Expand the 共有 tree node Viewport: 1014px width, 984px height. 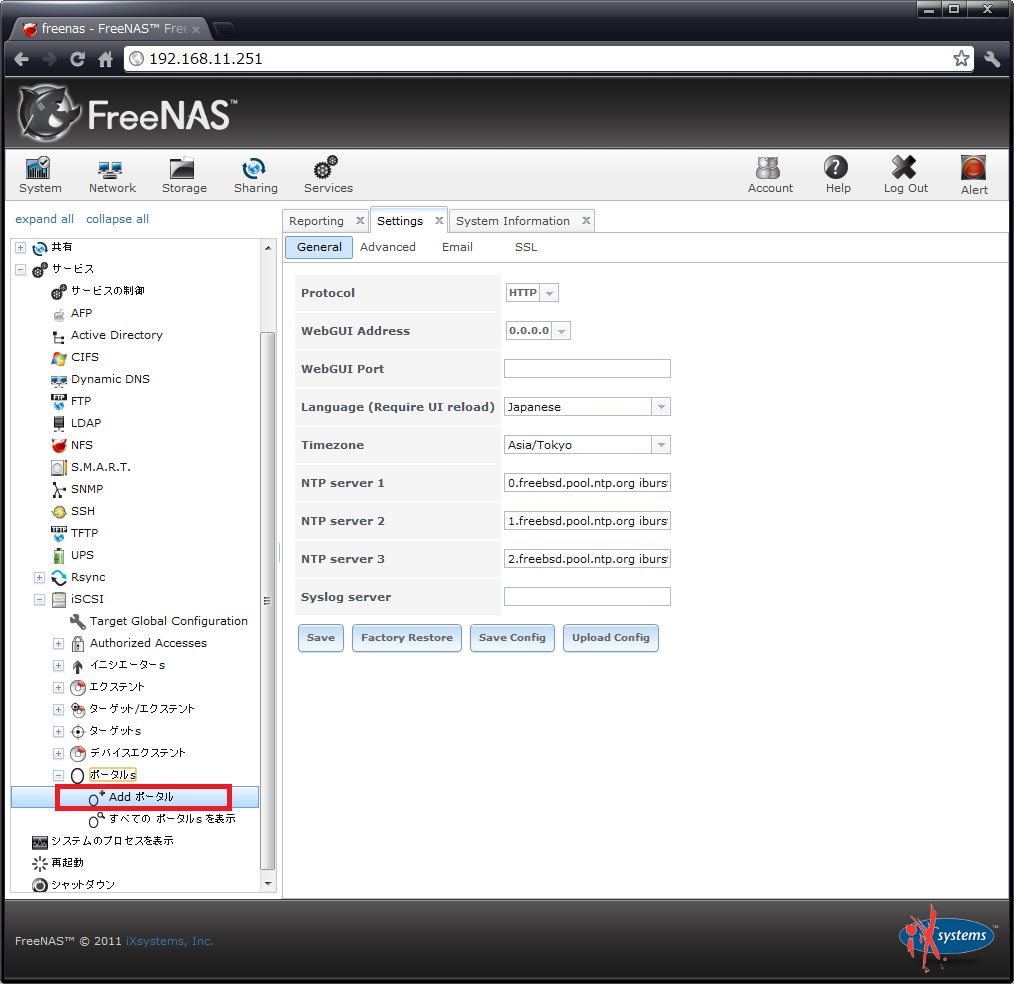pyautogui.click(x=21, y=248)
